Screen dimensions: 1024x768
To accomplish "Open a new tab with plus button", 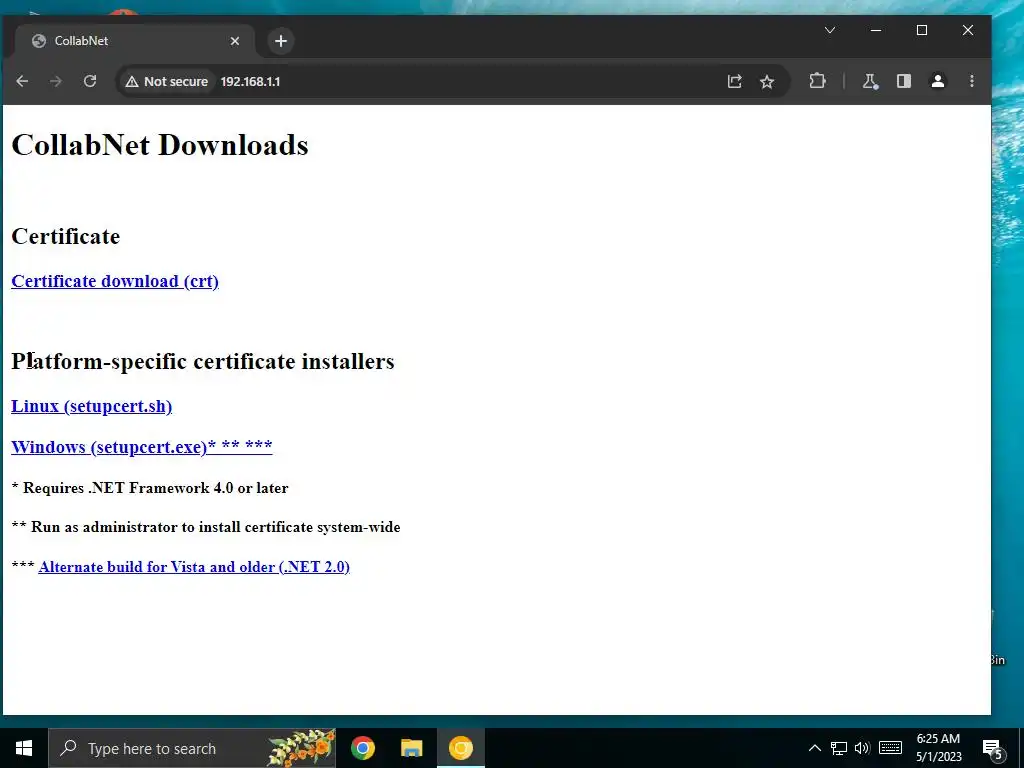I will click(281, 41).
